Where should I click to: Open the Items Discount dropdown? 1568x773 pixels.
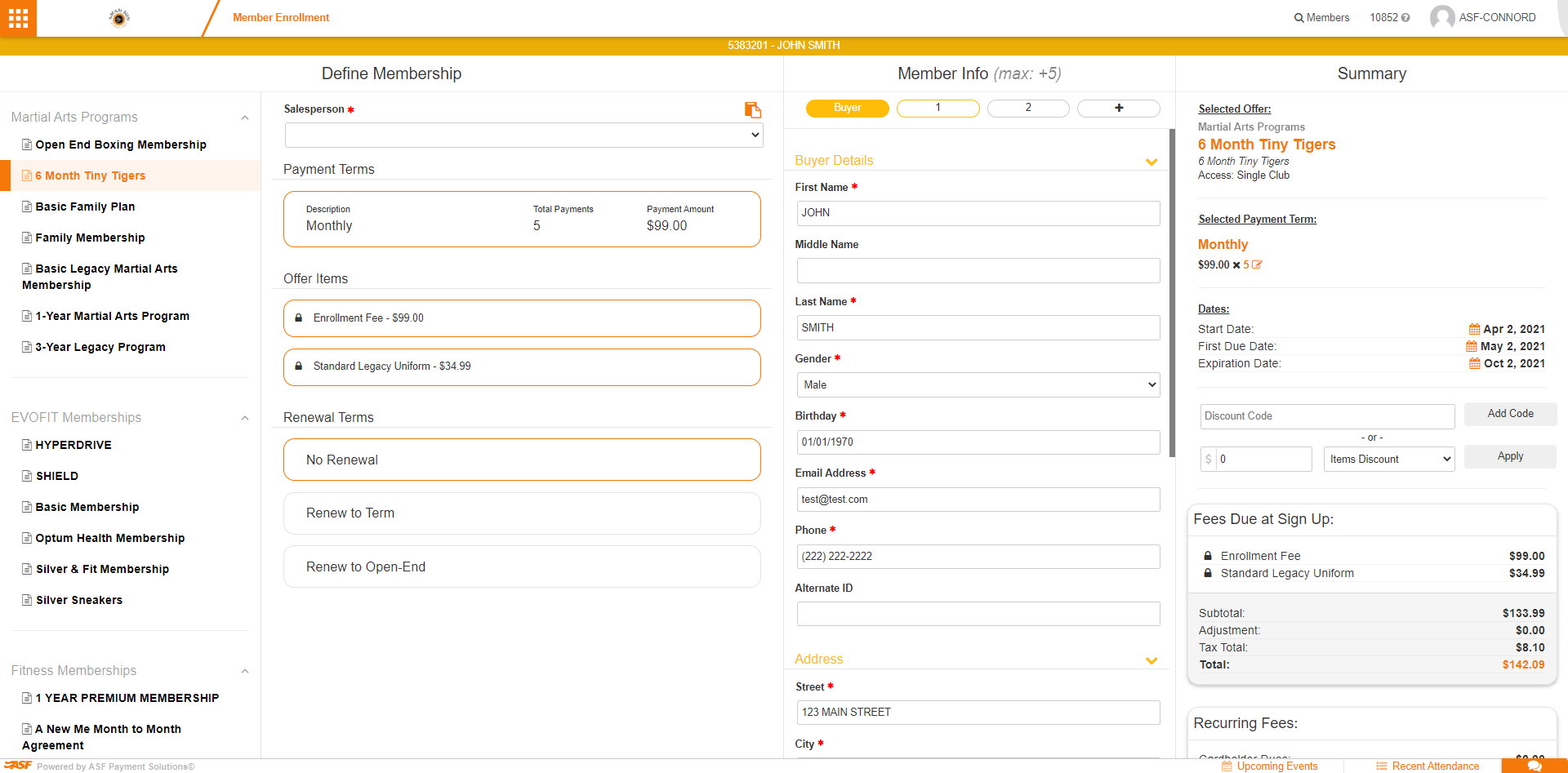1389,459
